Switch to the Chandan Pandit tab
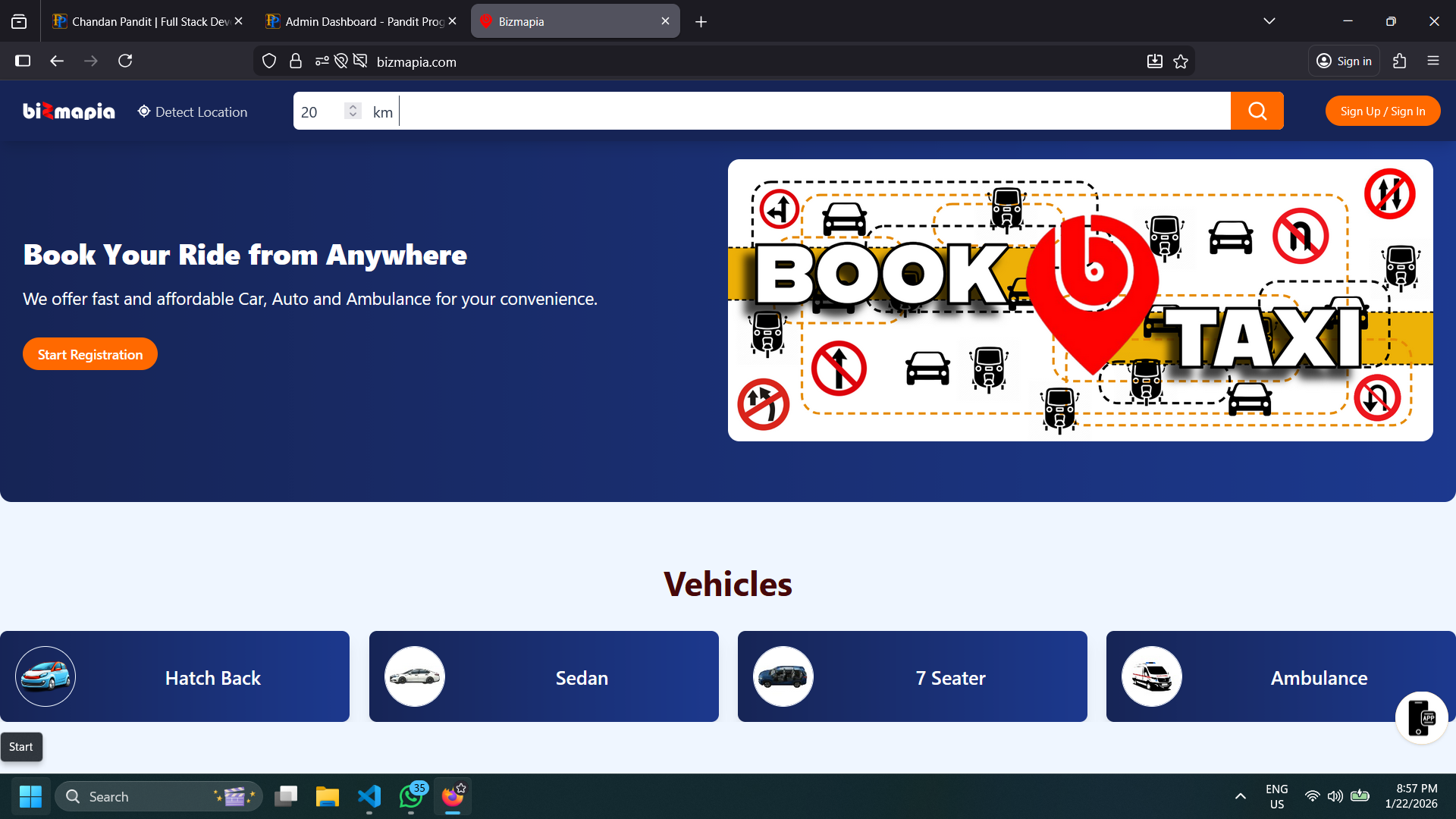 point(144,21)
